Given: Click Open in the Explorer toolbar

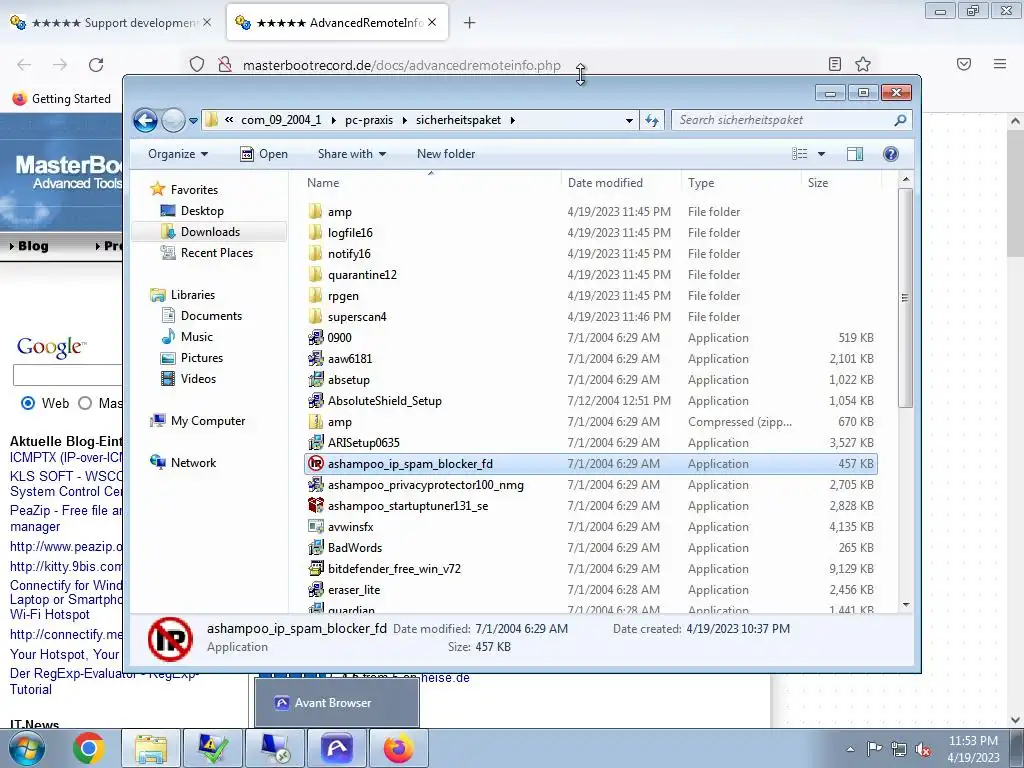Looking at the screenshot, I should click(264, 154).
